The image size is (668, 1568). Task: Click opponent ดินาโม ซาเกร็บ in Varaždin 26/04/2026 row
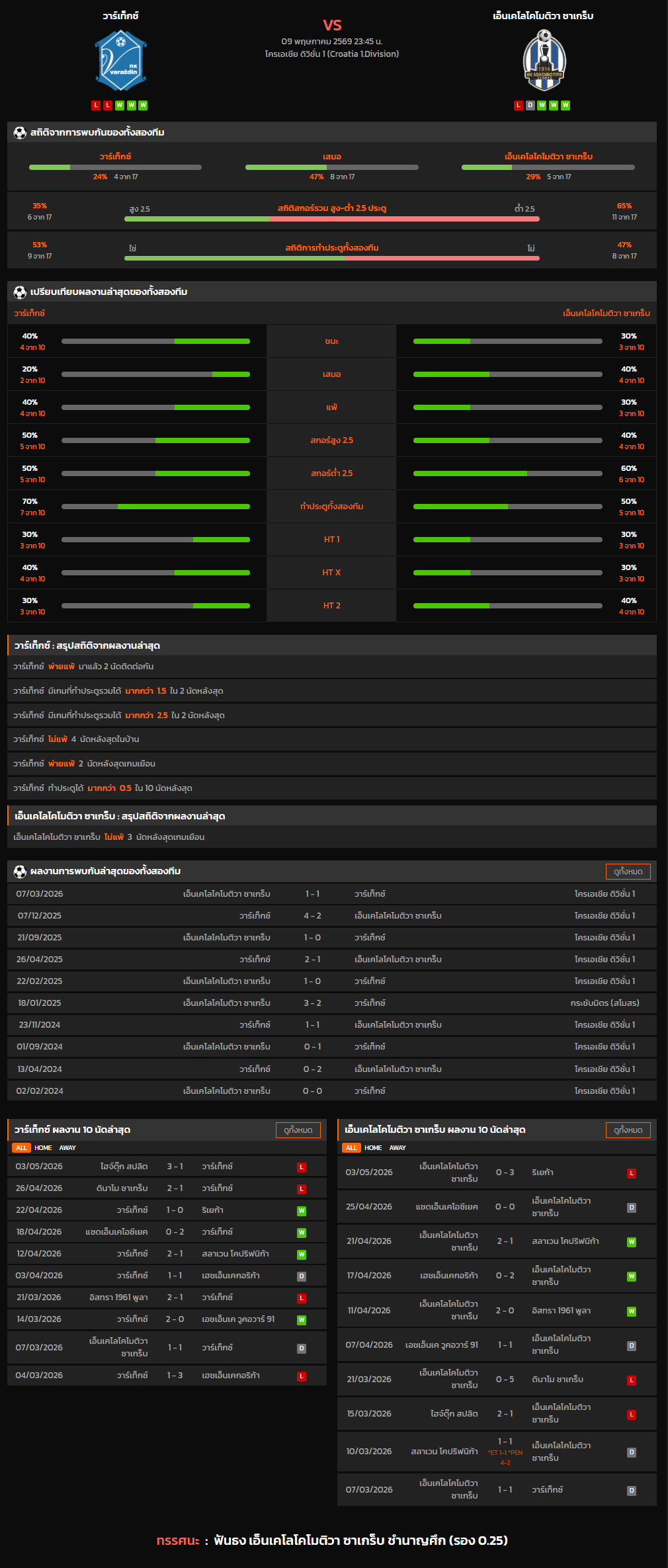(x=122, y=1188)
